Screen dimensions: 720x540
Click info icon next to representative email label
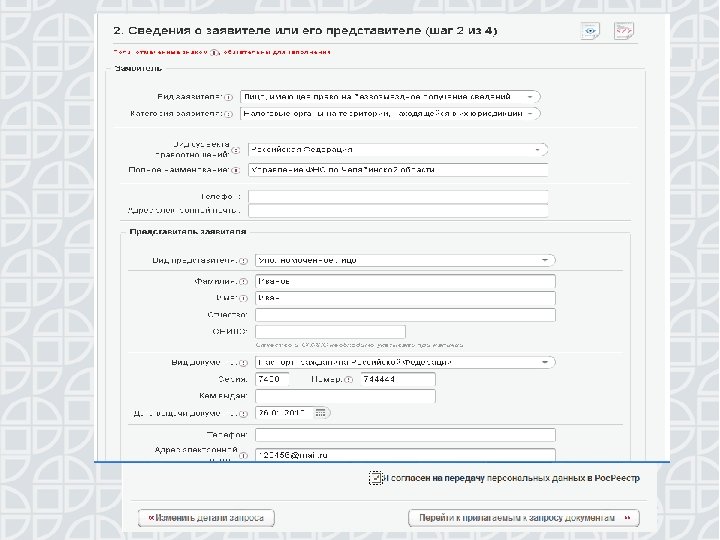243,456
